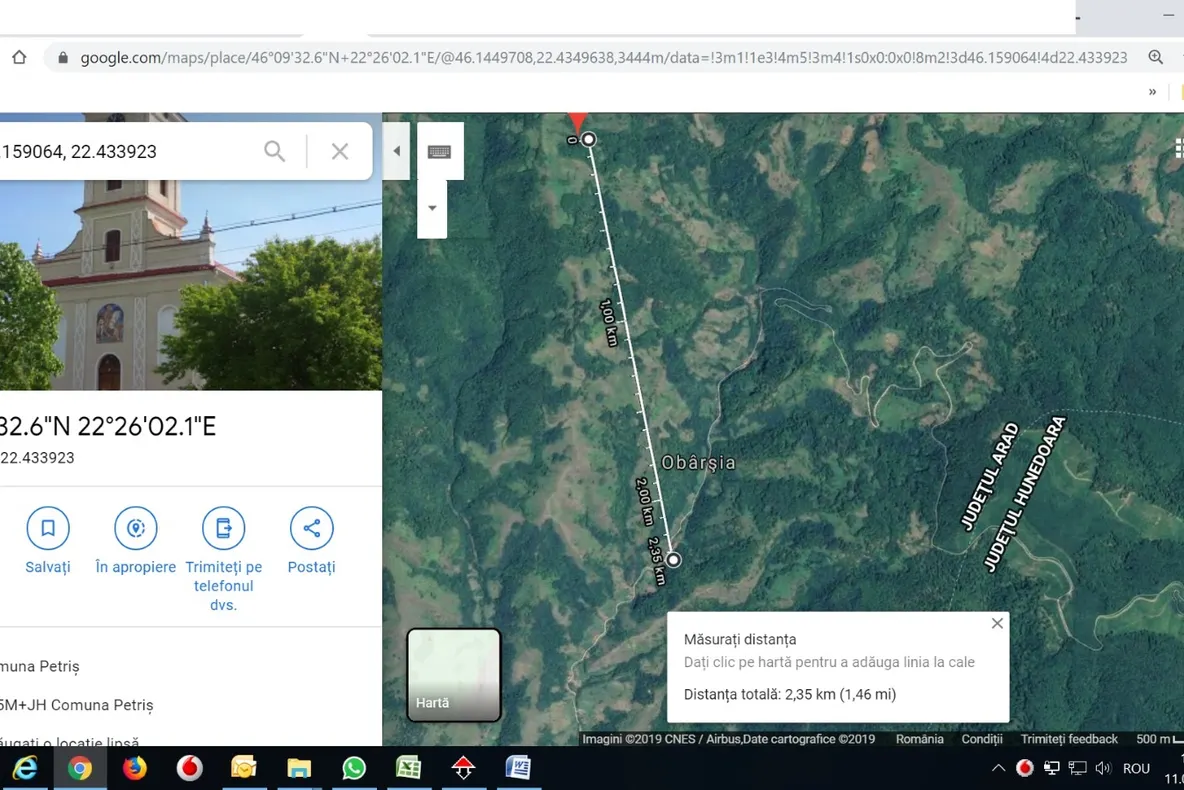The image size is (1184, 790).
Task: Click the JUDEȚUL HUNEDOARA border label
Action: click(x=1024, y=494)
